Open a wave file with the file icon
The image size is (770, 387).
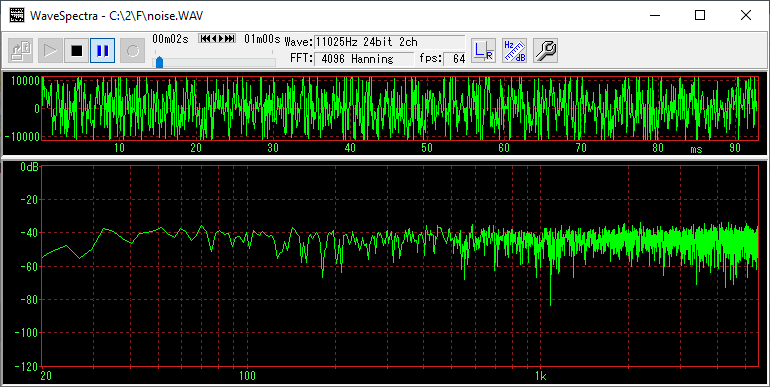click(x=21, y=51)
